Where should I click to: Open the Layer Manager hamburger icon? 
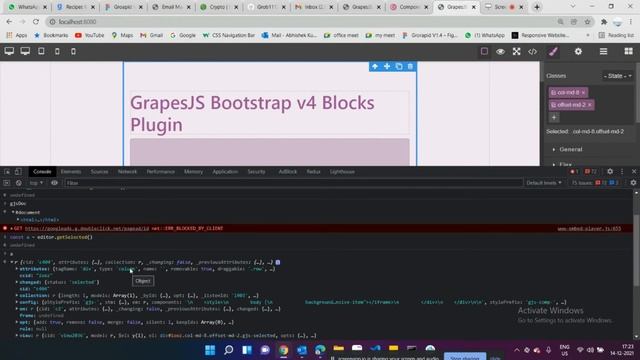603,51
